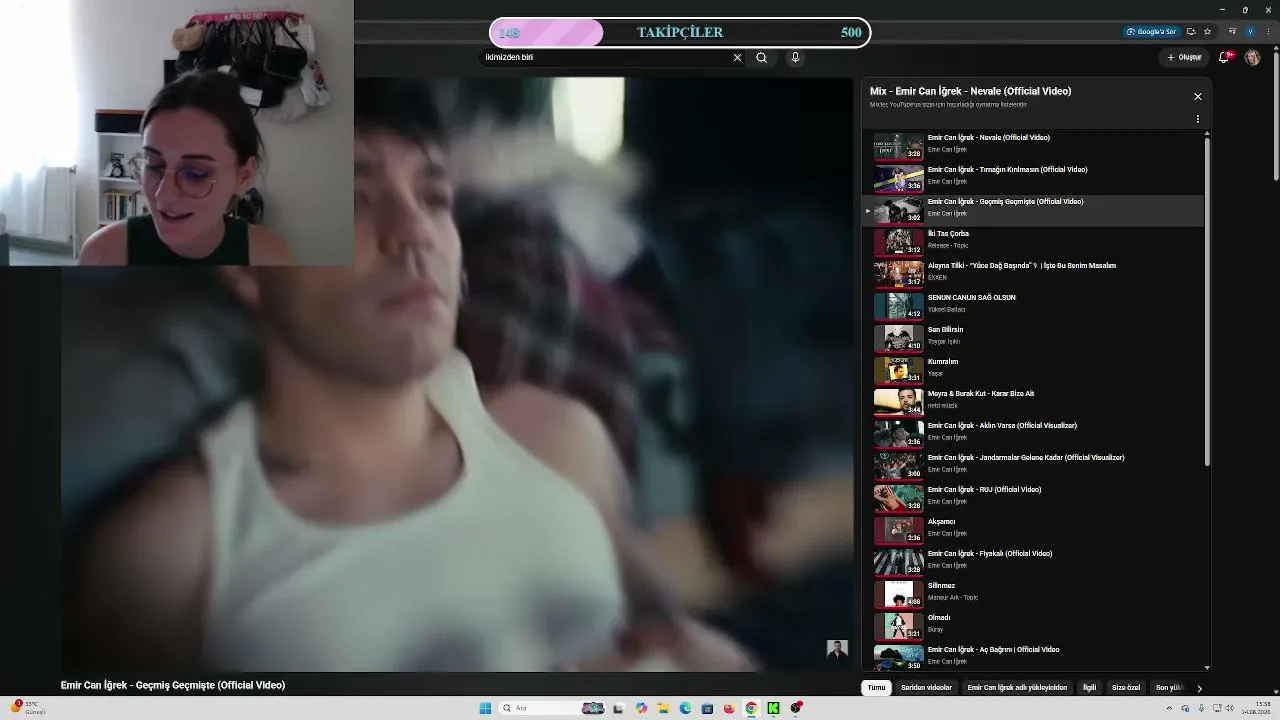
Task: Select the Son yüklenenler filter chip
Action: (1168, 688)
